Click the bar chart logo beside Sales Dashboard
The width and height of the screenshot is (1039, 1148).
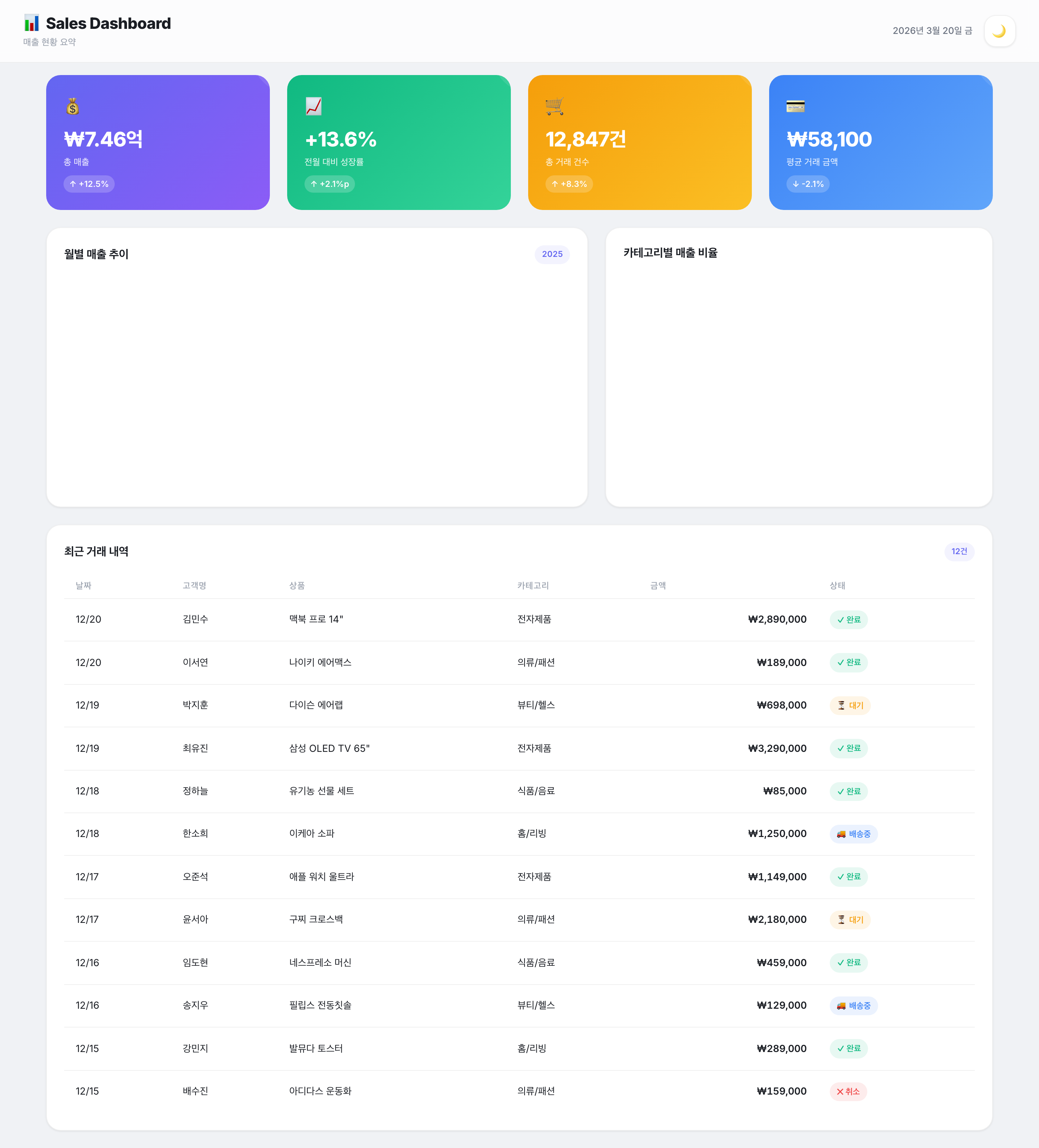(x=32, y=23)
